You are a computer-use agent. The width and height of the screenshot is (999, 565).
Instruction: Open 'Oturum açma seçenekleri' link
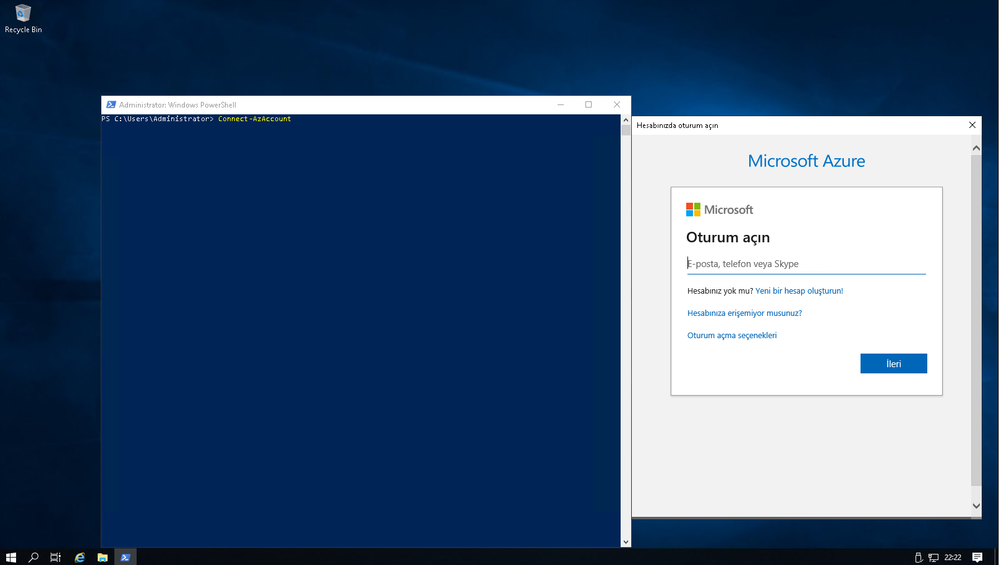[731, 336]
